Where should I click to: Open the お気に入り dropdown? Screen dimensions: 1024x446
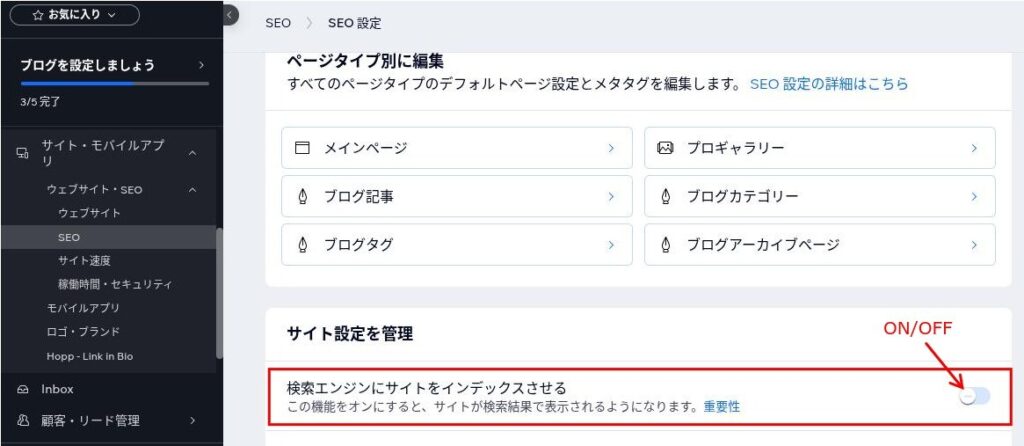[75, 15]
